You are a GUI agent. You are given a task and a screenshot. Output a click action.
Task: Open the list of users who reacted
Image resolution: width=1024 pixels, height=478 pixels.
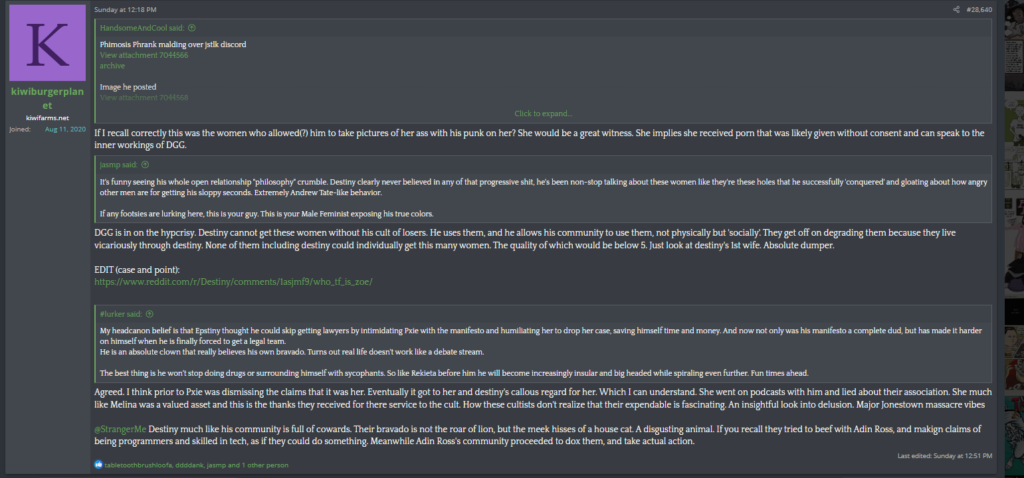pos(196,465)
